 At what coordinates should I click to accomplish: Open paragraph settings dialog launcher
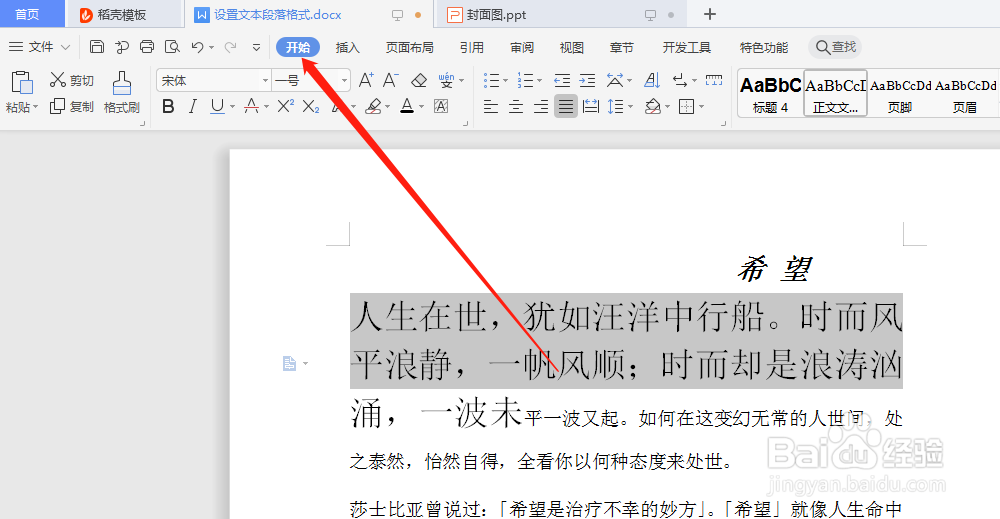[723, 123]
